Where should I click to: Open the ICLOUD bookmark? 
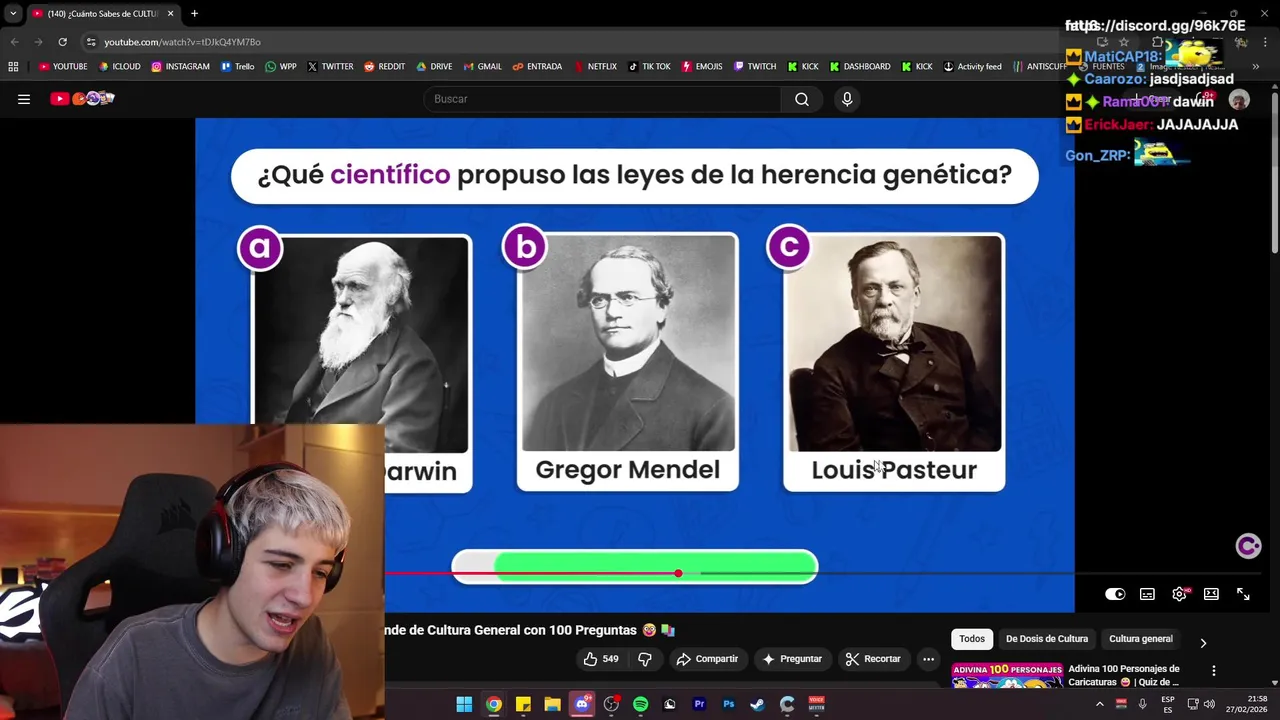119,67
